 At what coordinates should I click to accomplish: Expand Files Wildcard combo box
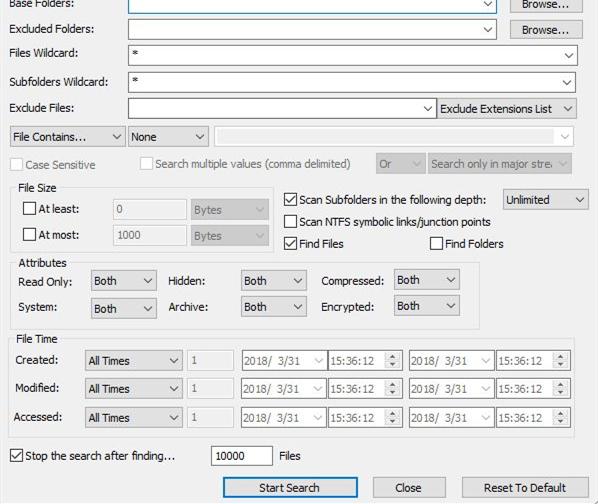(569, 56)
